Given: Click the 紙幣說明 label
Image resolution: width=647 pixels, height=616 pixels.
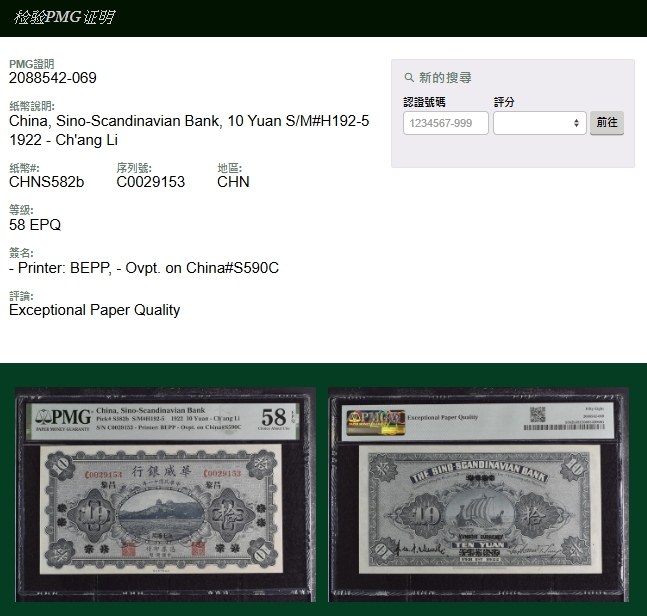Looking at the screenshot, I should 32,106.
